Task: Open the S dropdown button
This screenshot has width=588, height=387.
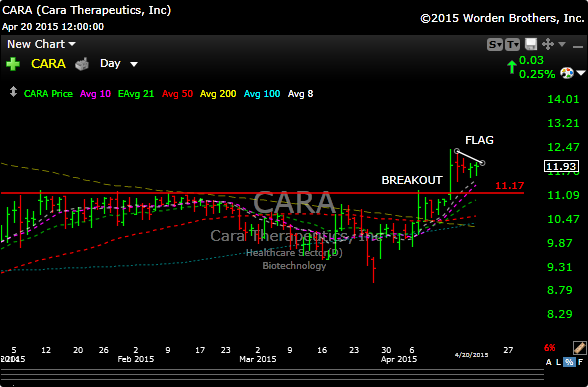Action: pyautogui.click(x=495, y=45)
